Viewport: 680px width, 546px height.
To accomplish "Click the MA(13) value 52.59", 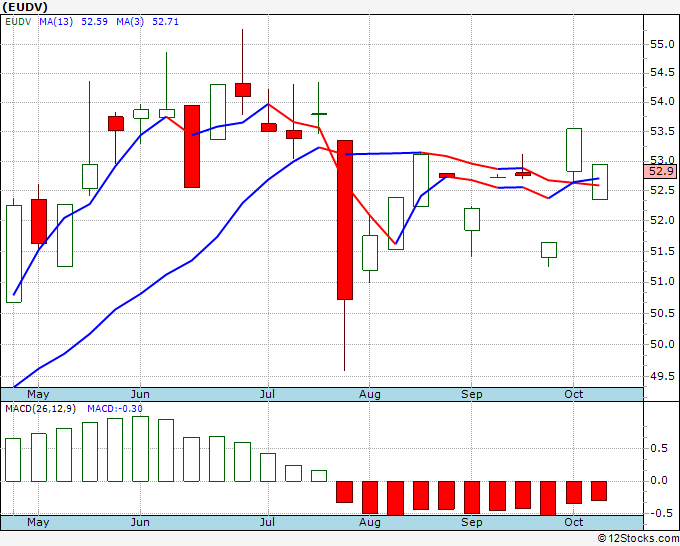I will tap(95, 22).
